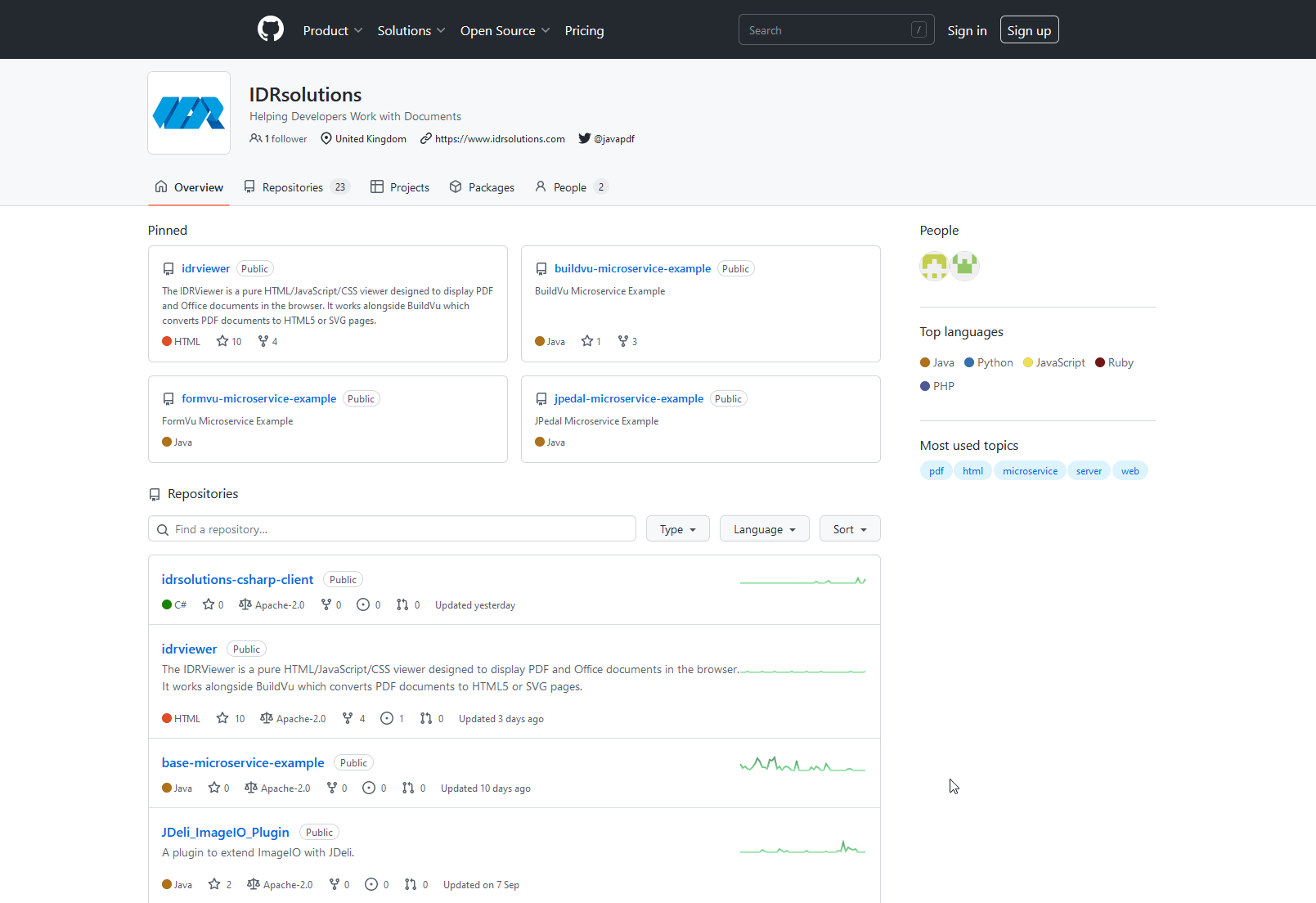The height and width of the screenshot is (903, 1316).
Task: Open the Language filter dropdown
Action: tap(764, 528)
